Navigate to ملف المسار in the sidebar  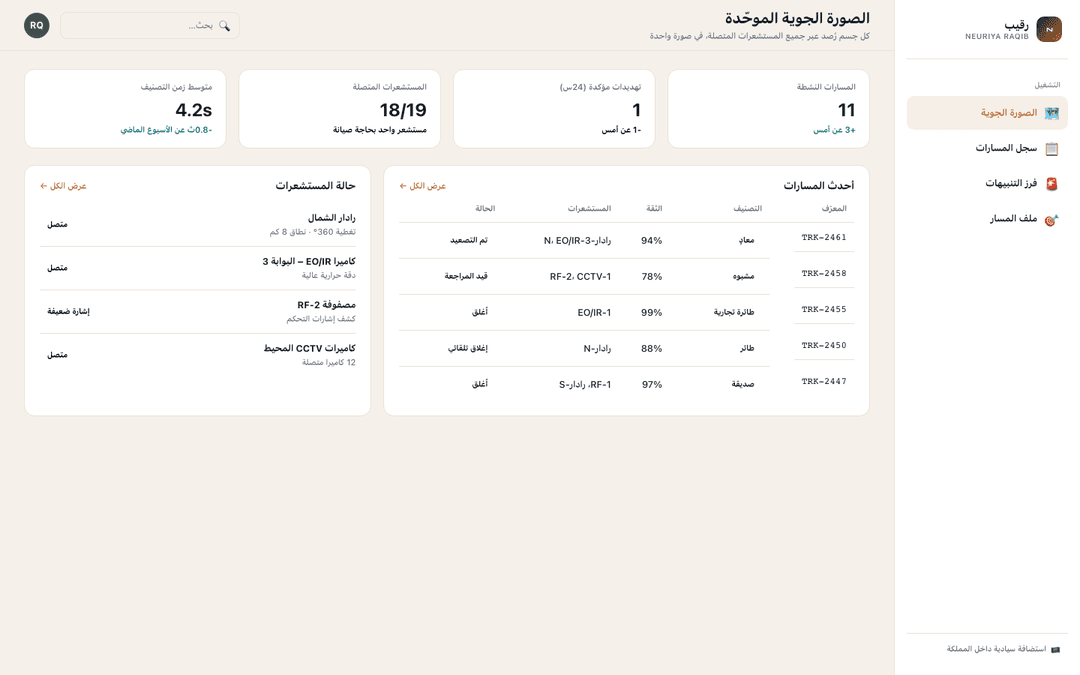(x=987, y=219)
